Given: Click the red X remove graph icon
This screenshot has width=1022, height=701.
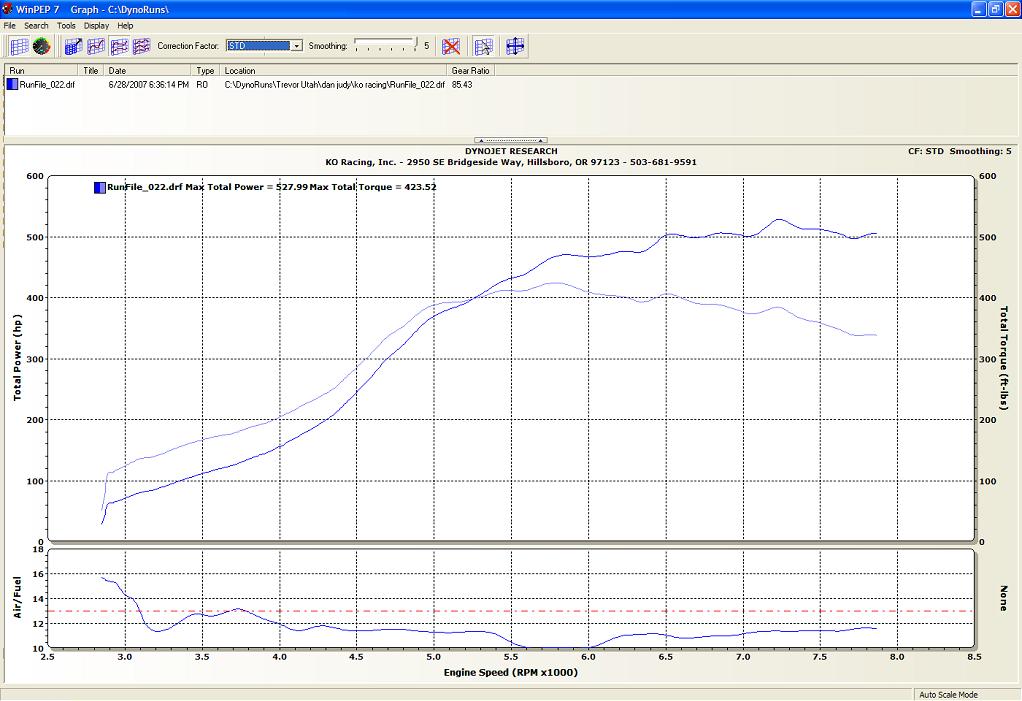Looking at the screenshot, I should pos(451,46).
